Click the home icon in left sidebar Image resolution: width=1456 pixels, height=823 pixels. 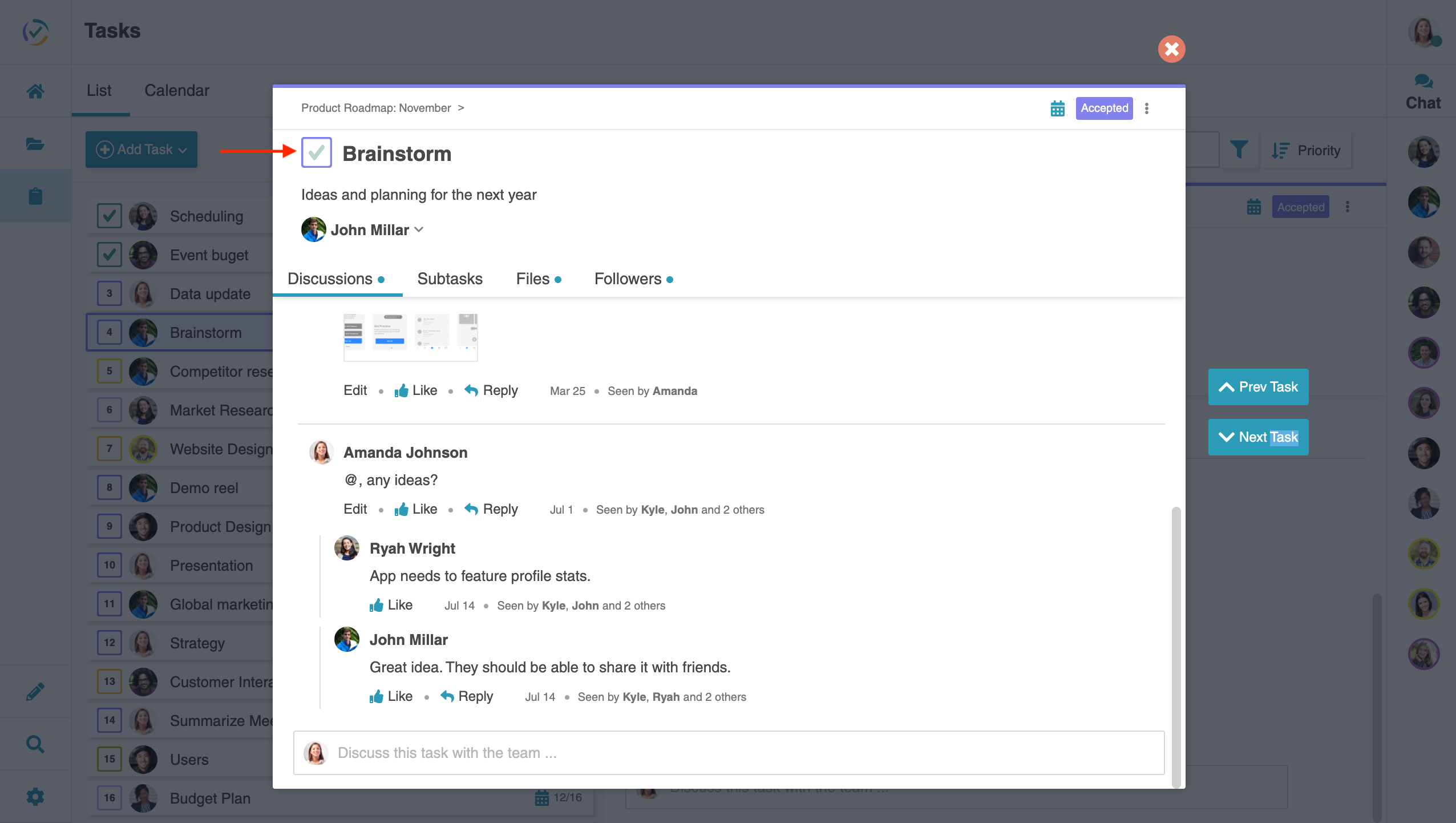(35, 91)
